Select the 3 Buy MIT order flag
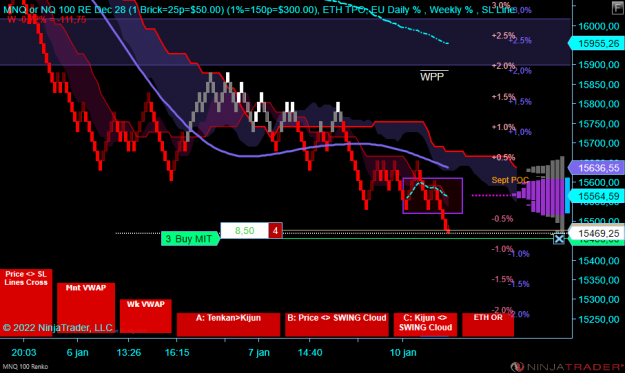The image size is (625, 373). click(190, 239)
